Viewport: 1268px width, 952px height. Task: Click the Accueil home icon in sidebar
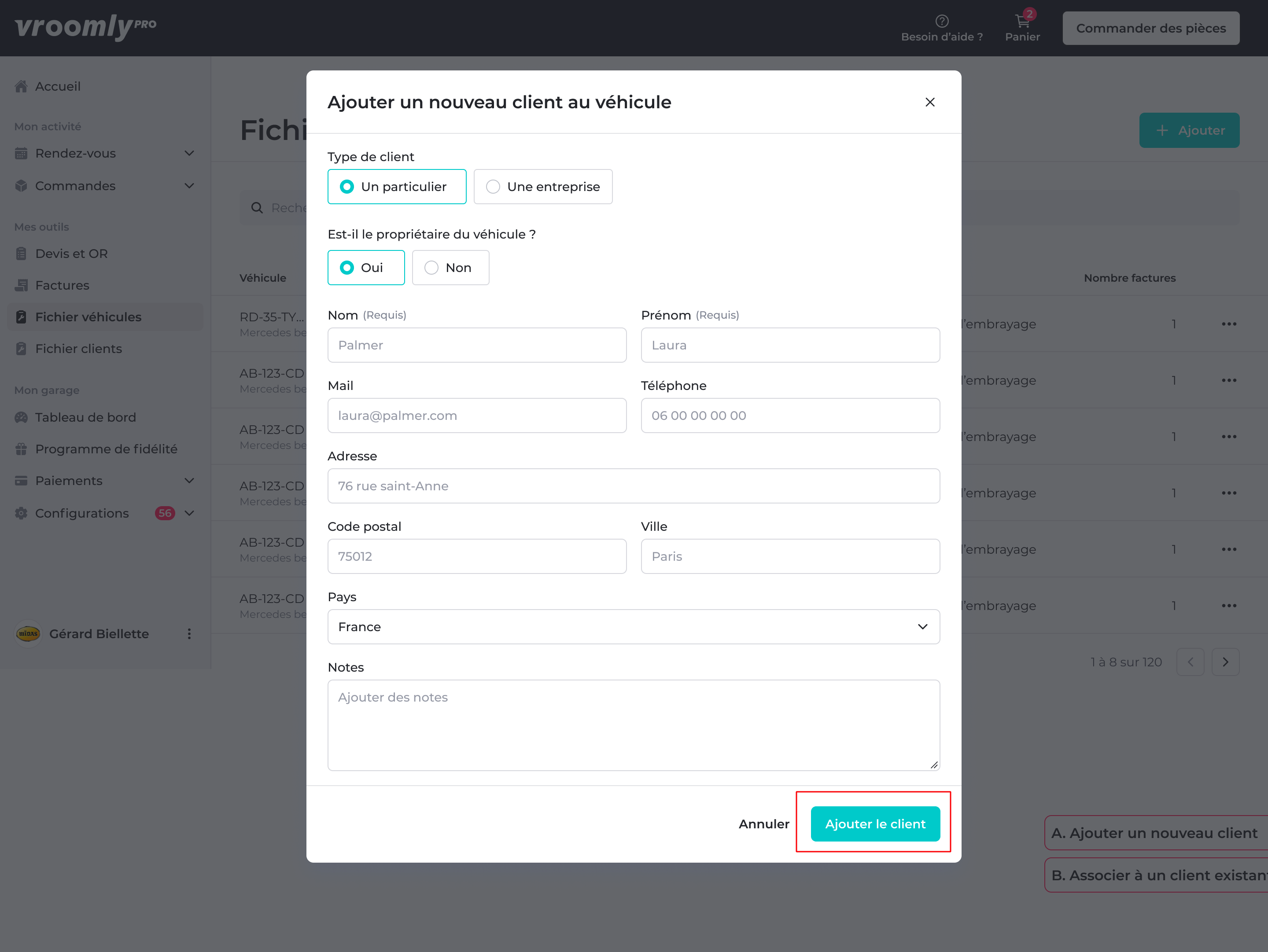tap(21, 87)
